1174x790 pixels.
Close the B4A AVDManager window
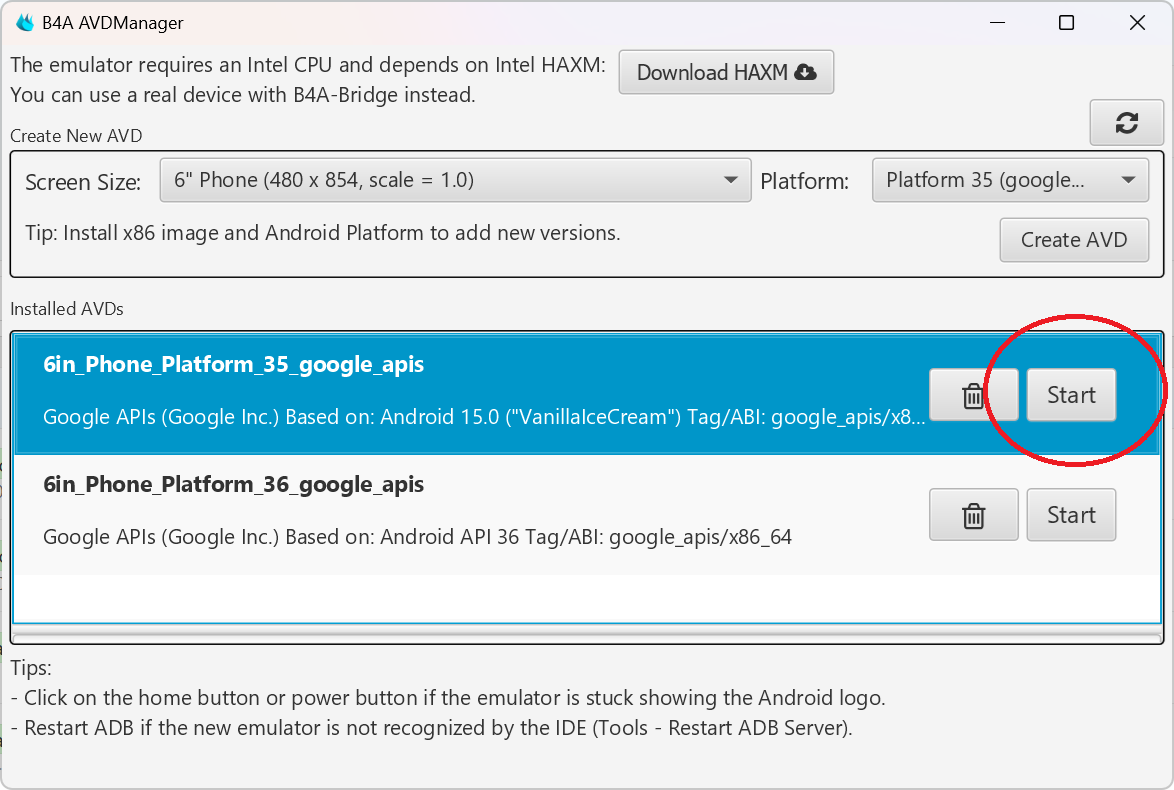(1137, 22)
